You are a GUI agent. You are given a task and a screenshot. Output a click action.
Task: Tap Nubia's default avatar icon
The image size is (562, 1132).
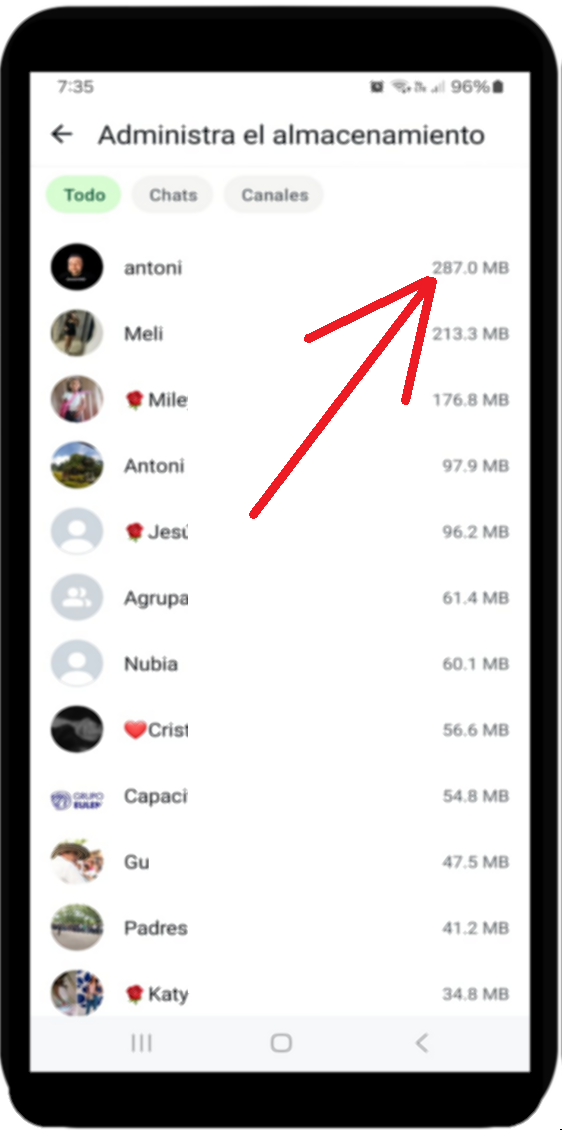pyautogui.click(x=77, y=663)
